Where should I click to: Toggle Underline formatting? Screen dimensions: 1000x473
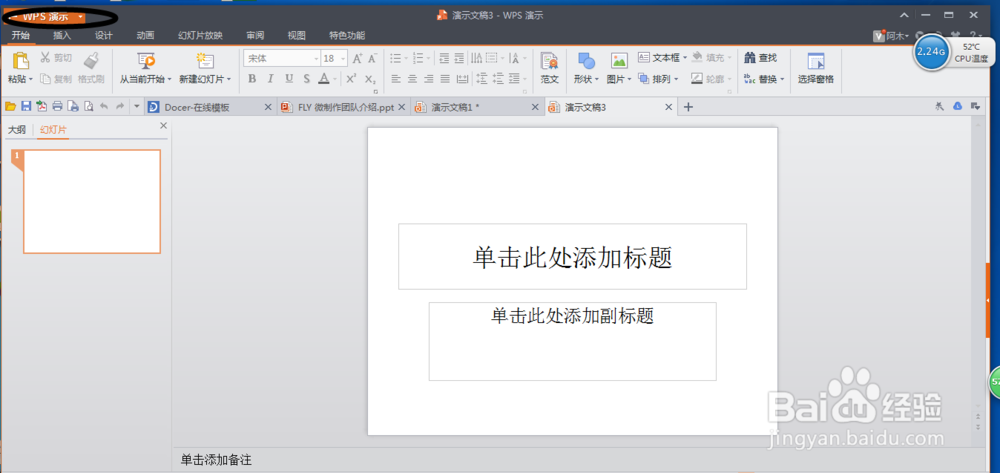[x=289, y=79]
